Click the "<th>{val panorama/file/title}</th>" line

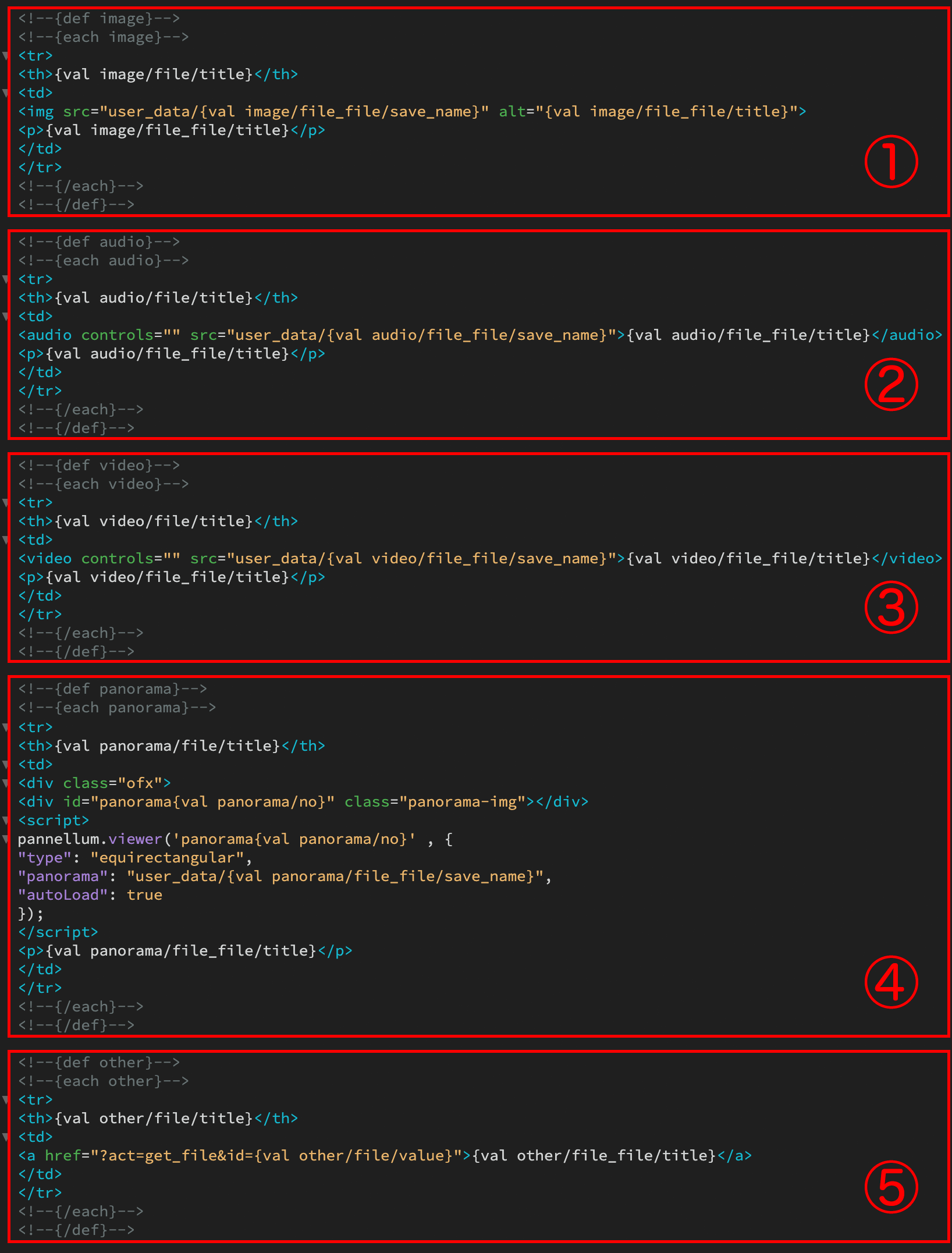pos(172,746)
